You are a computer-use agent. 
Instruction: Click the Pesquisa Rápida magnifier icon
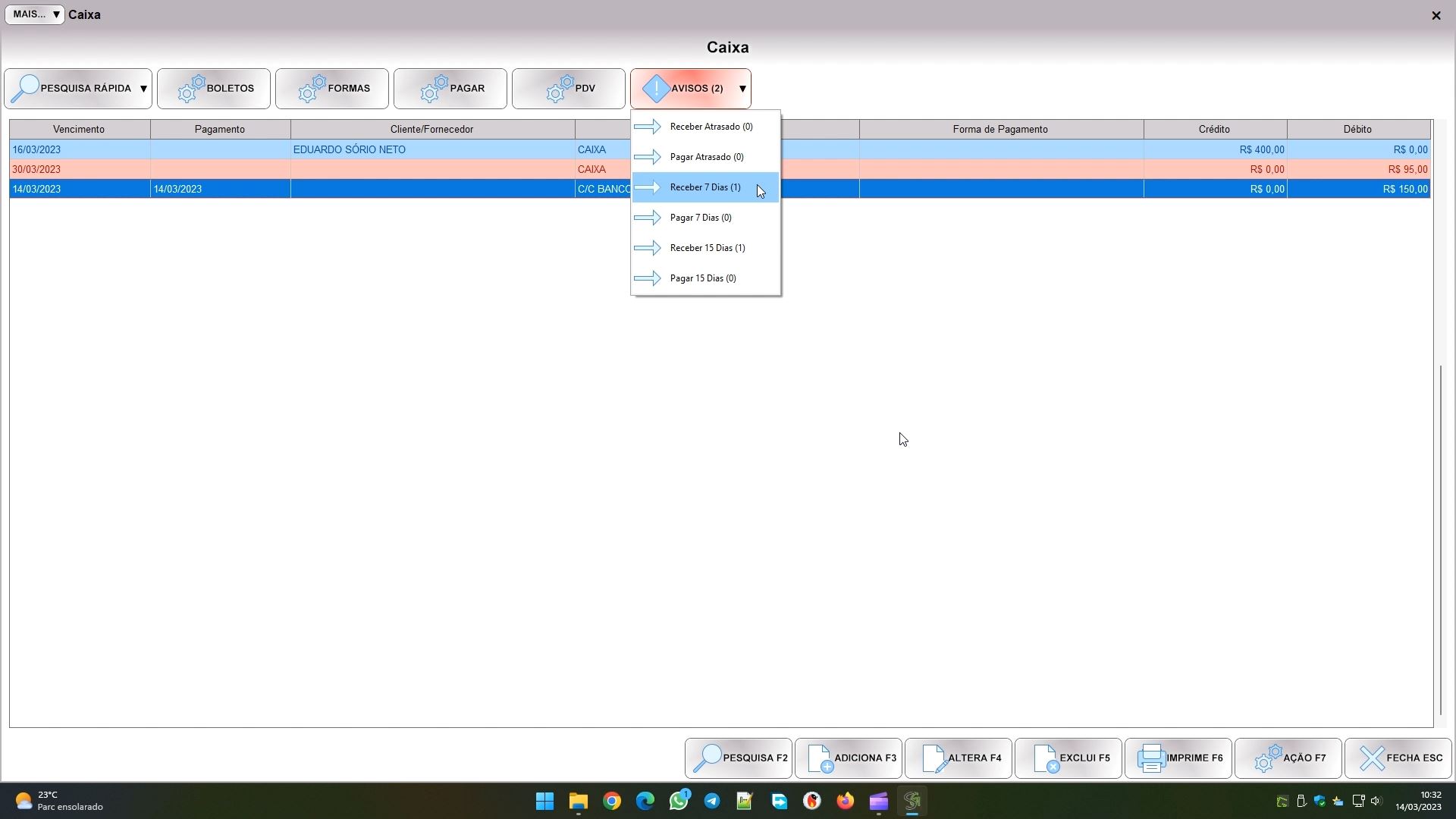tap(26, 89)
